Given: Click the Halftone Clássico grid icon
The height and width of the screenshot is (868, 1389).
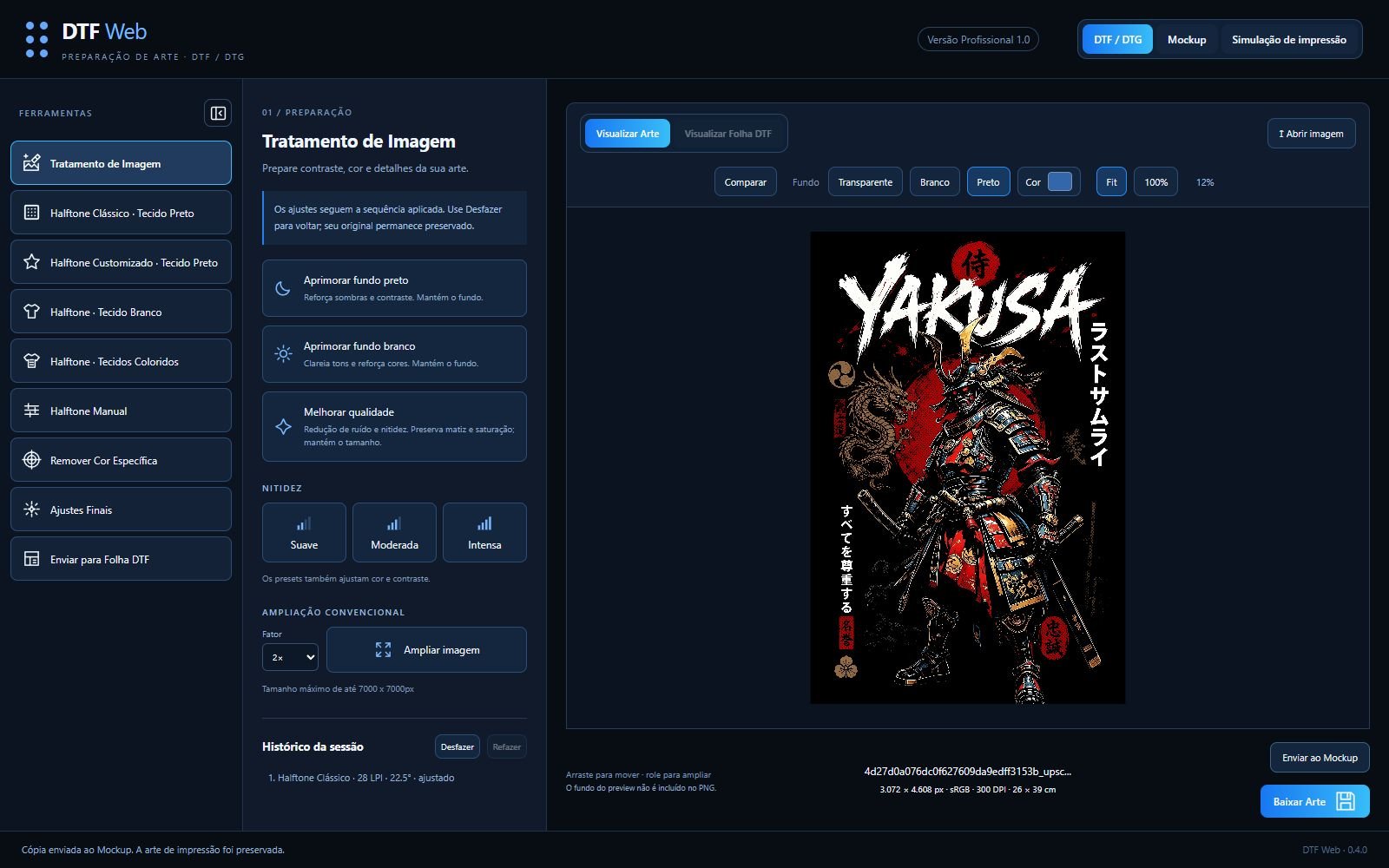Looking at the screenshot, I should [x=32, y=213].
